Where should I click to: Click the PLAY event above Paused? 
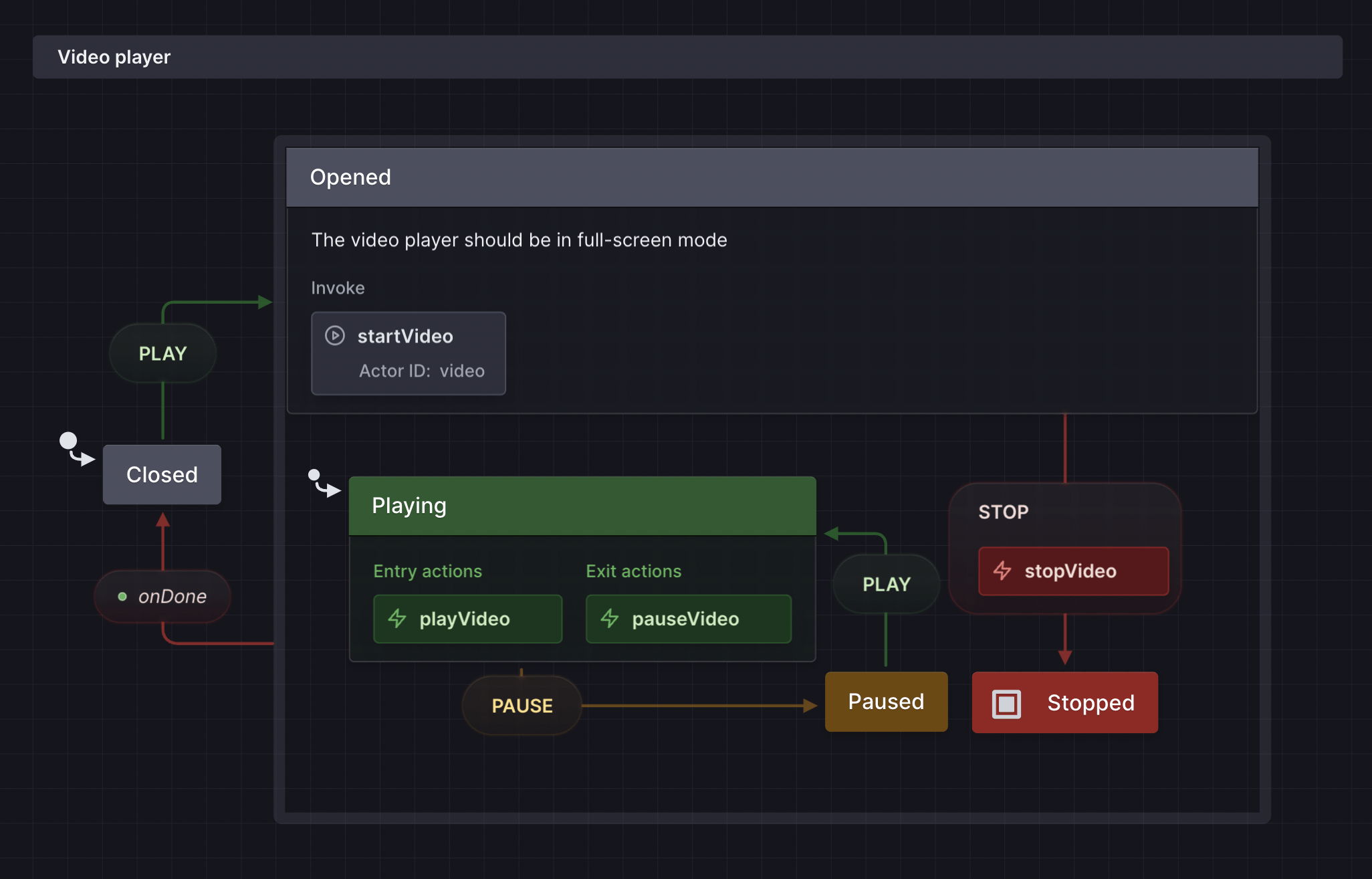(886, 584)
